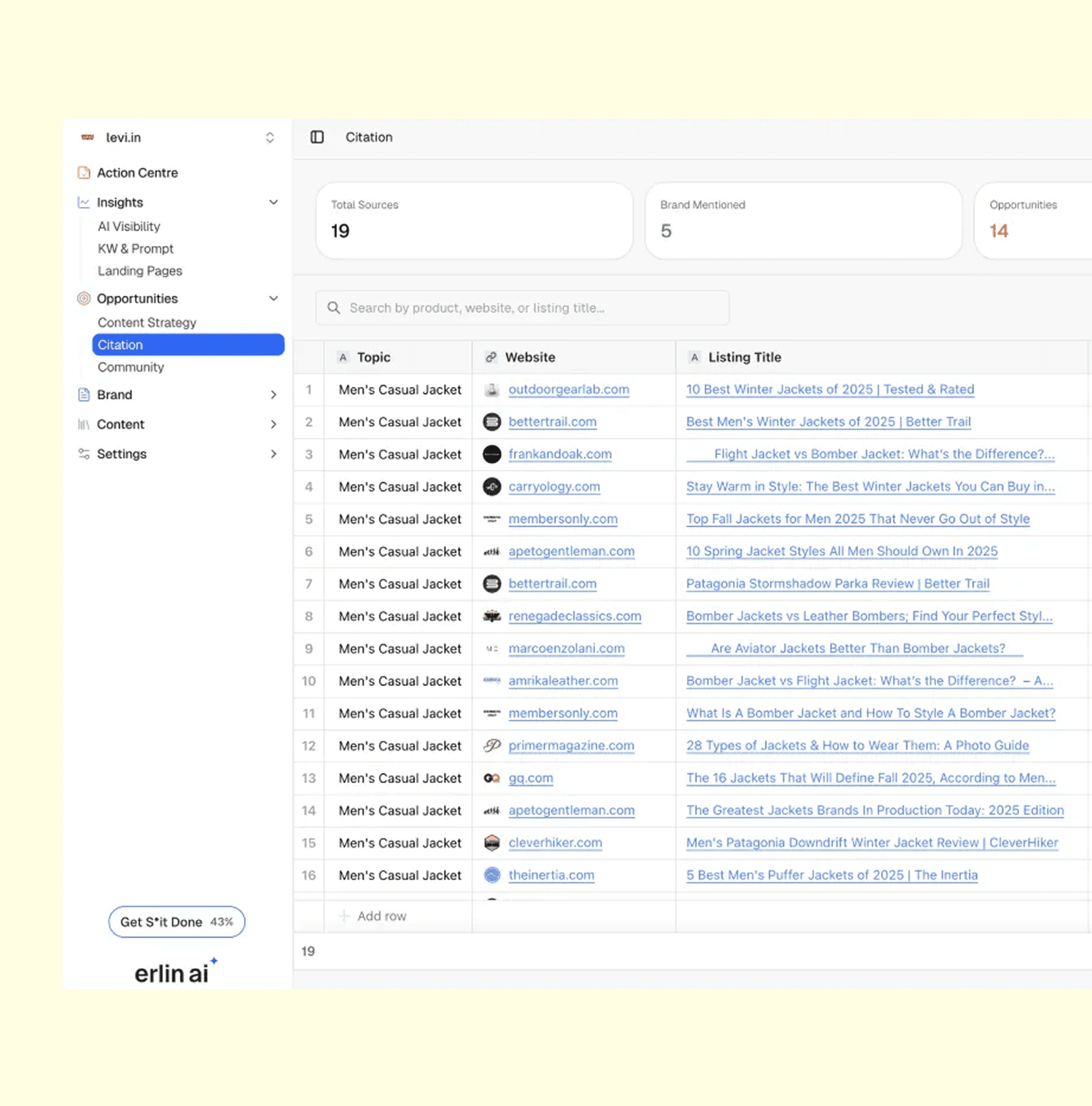Click the search by product input field
Image resolution: width=1092 pixels, height=1106 pixels.
(x=522, y=308)
